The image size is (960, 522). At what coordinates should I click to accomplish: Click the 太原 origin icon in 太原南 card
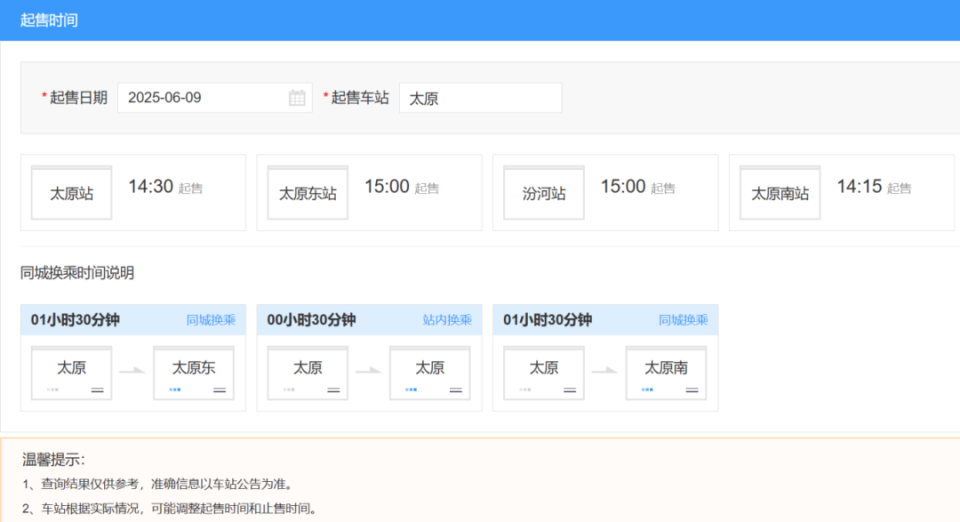(544, 373)
